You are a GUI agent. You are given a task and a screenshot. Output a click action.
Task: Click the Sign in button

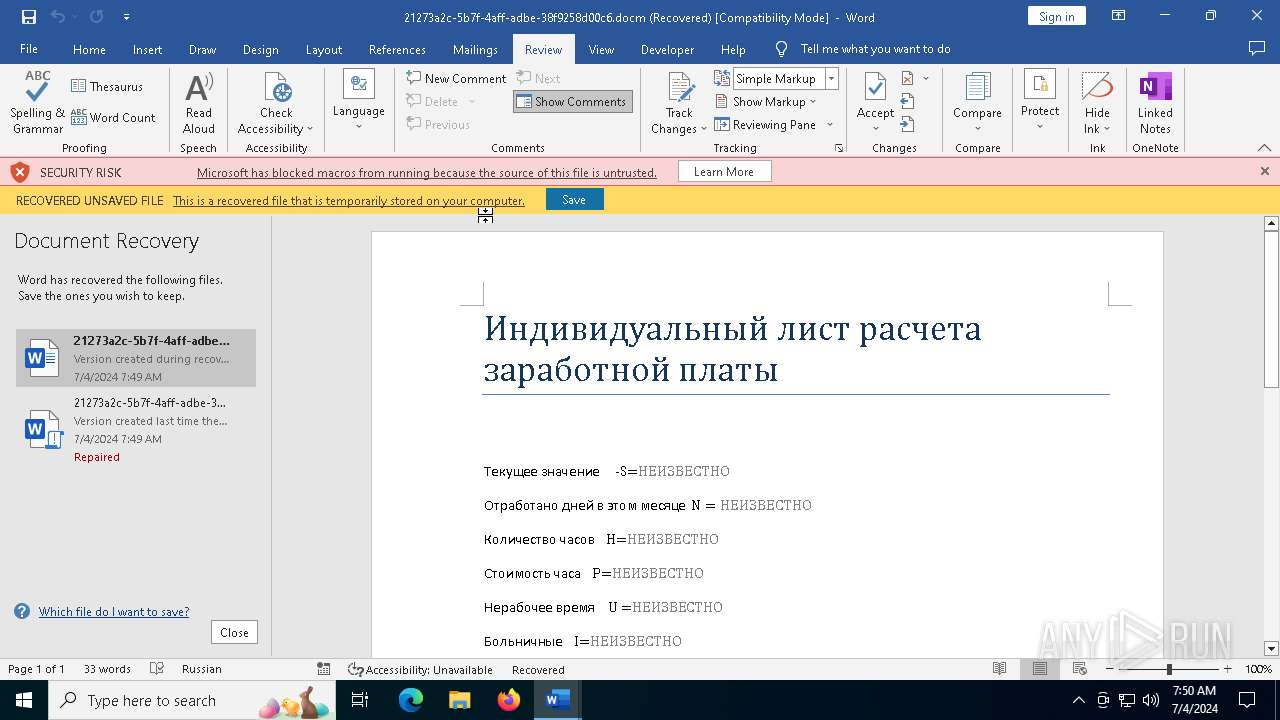[x=1056, y=16]
